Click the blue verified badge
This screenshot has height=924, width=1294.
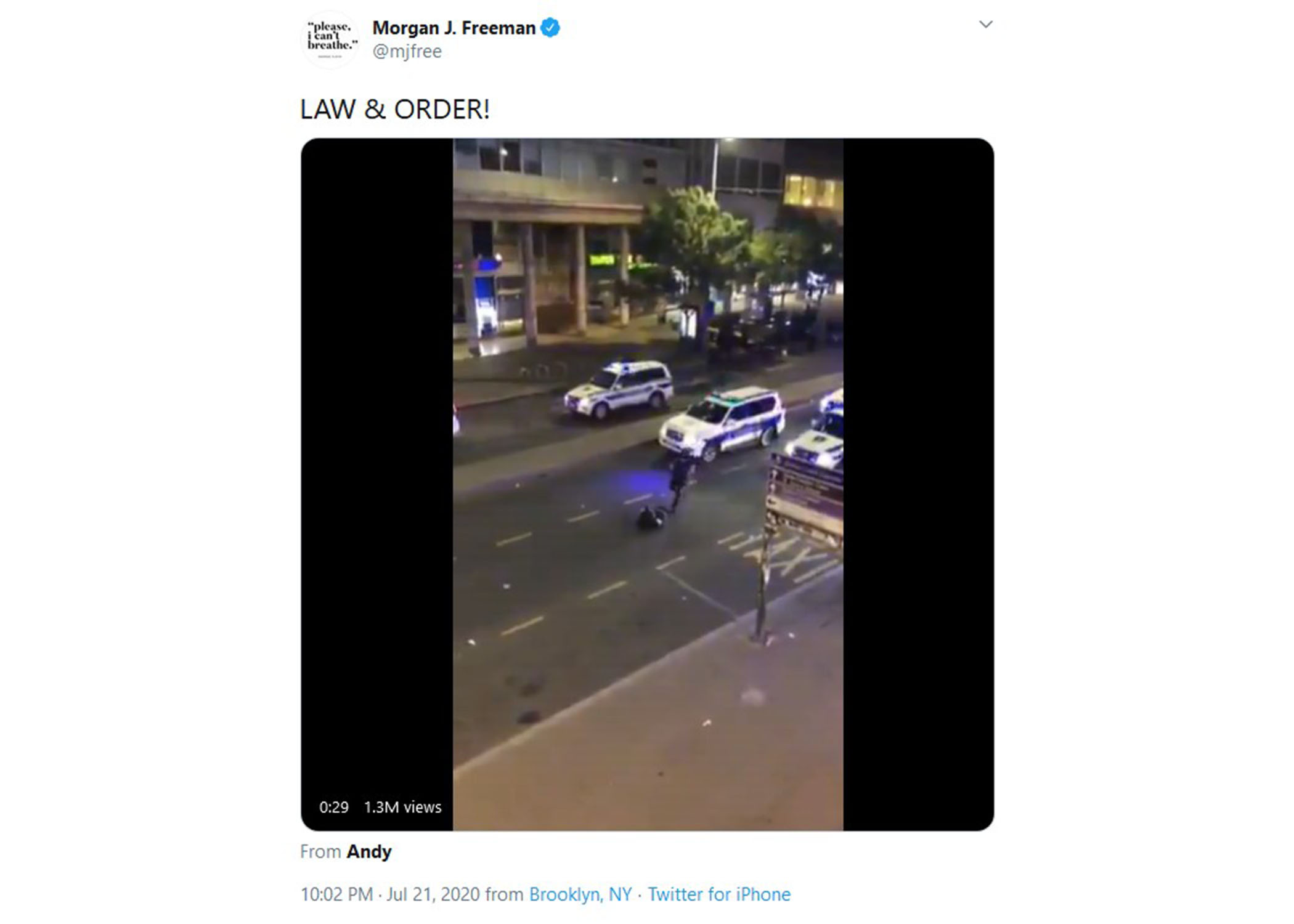(x=550, y=28)
